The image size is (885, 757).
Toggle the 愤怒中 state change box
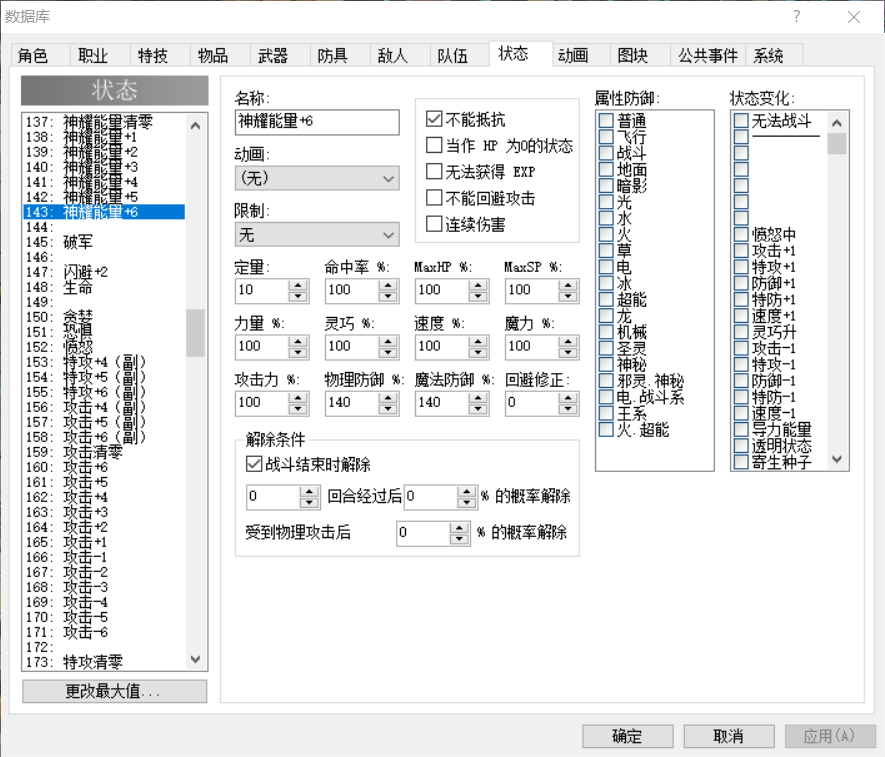tap(741, 234)
